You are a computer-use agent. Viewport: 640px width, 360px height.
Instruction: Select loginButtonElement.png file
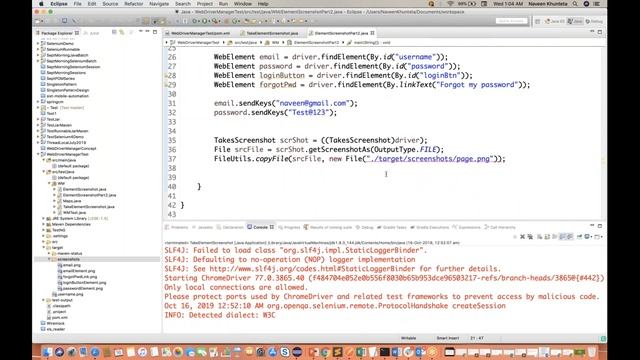pyautogui.click(x=82, y=282)
